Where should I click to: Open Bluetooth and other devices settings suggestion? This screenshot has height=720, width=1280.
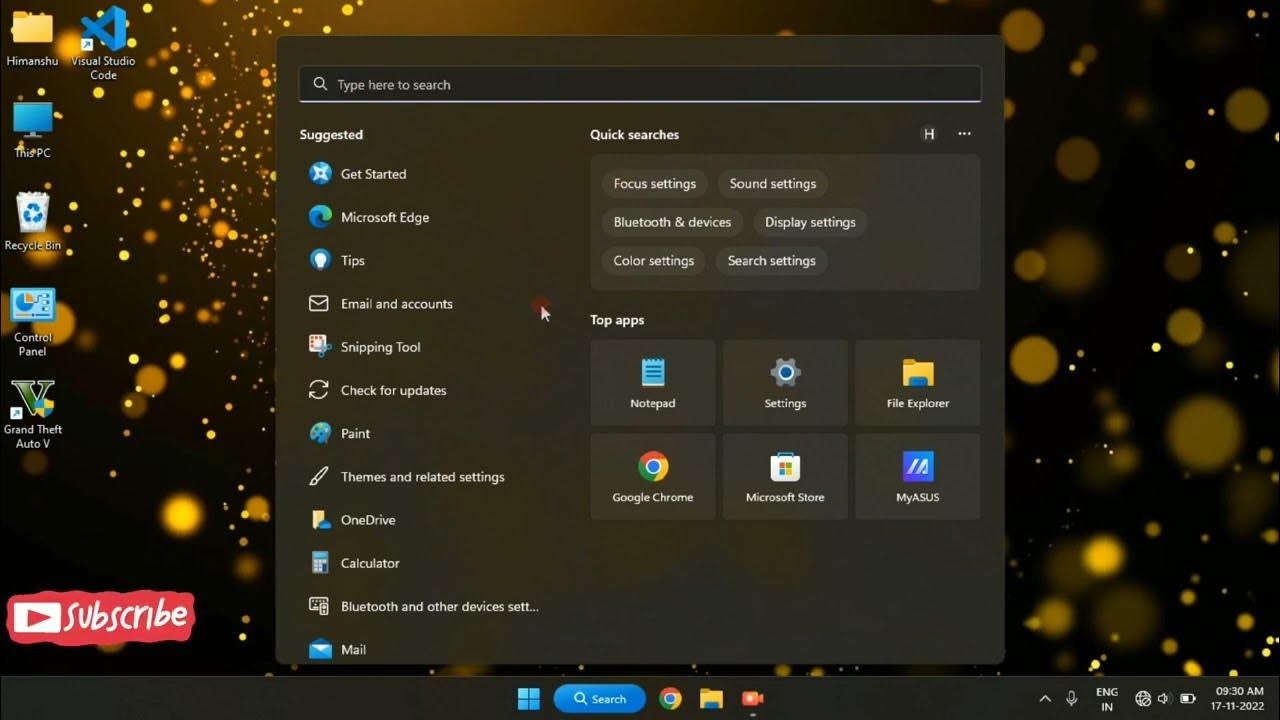click(x=425, y=606)
